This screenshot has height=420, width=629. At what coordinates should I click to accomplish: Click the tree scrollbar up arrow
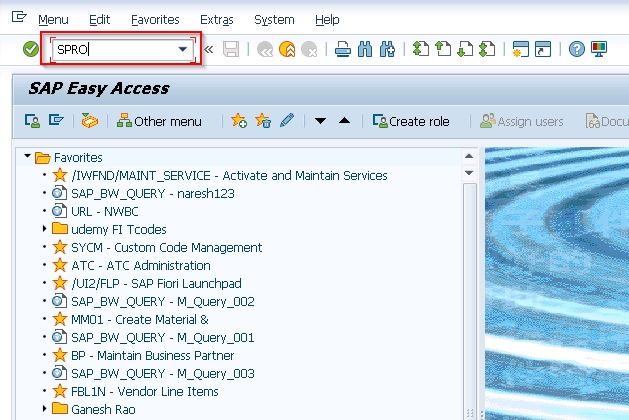(x=469, y=156)
